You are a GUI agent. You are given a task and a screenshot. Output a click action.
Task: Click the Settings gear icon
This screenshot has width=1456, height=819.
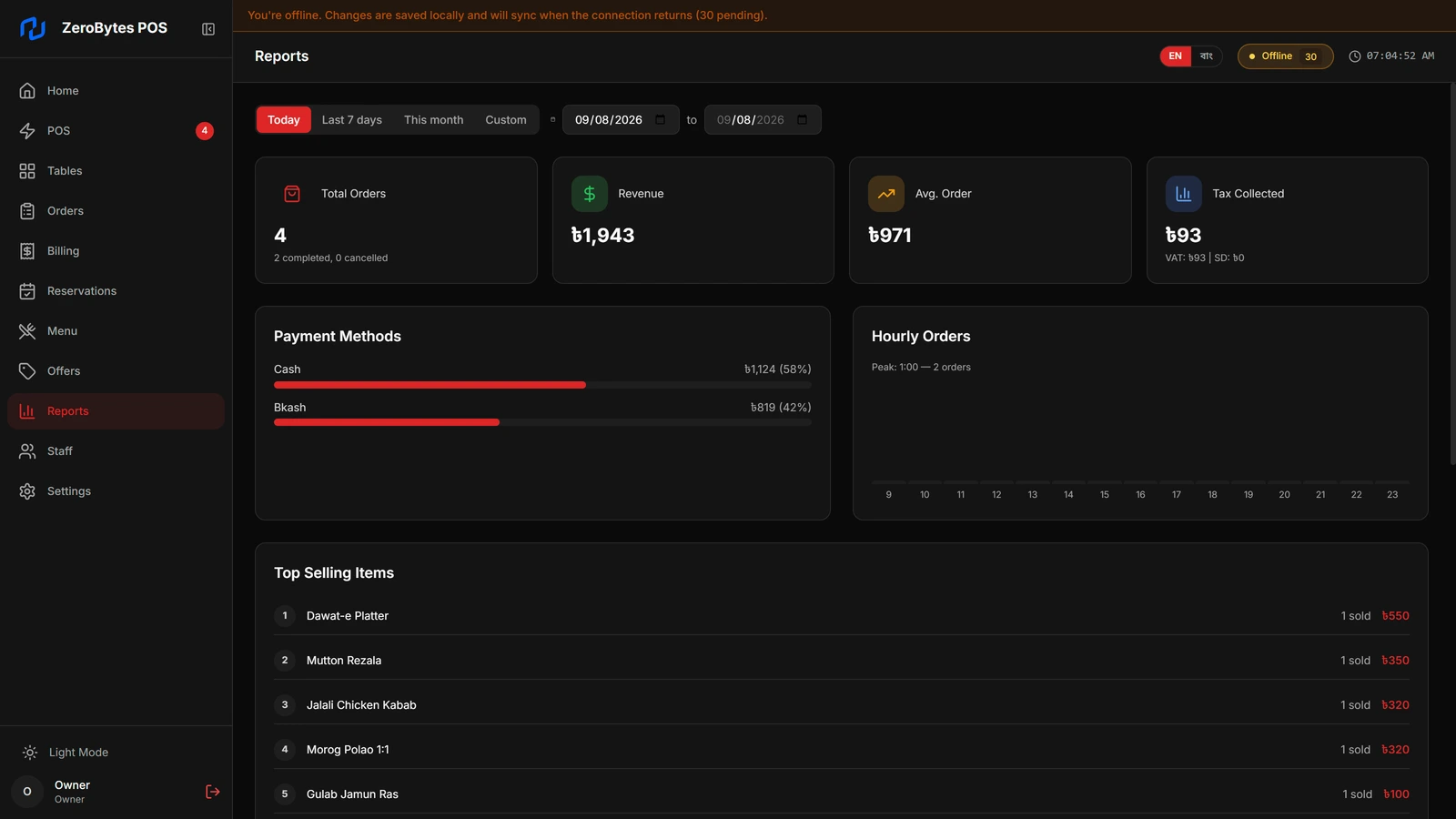point(27,491)
